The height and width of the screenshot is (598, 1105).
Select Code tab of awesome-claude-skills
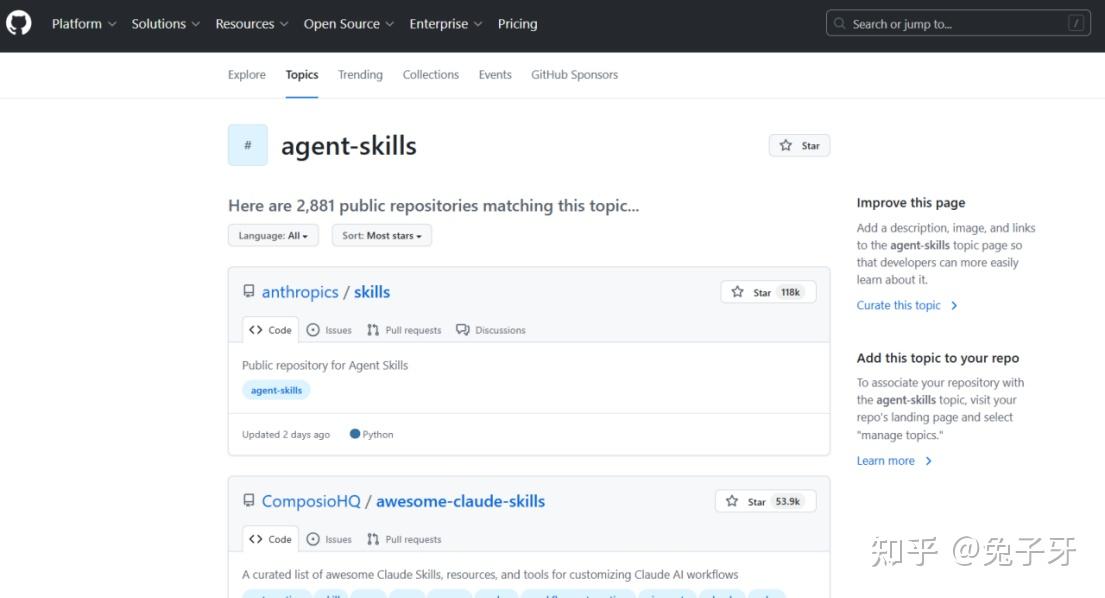click(x=270, y=539)
